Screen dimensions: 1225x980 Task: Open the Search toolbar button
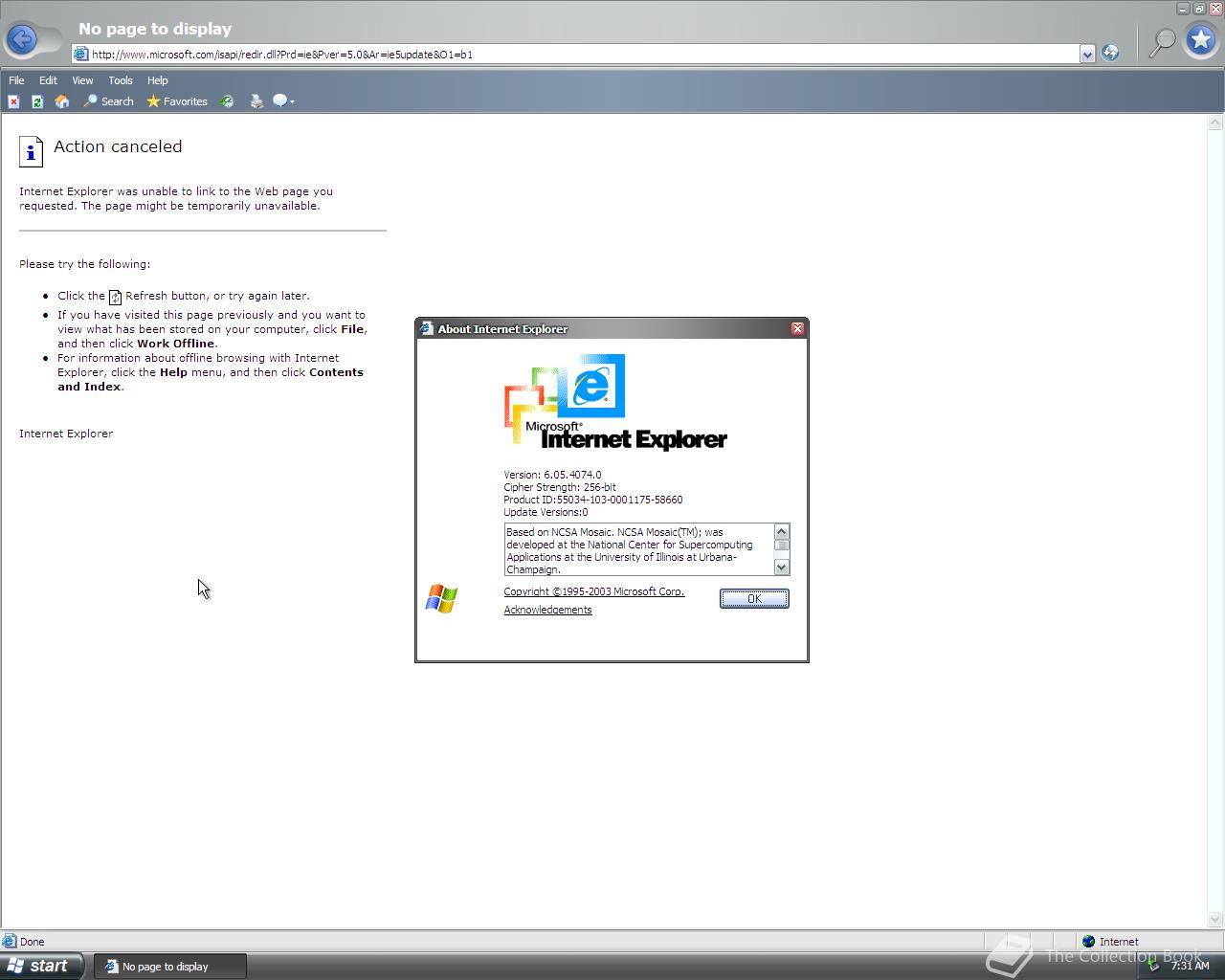pyautogui.click(x=108, y=101)
